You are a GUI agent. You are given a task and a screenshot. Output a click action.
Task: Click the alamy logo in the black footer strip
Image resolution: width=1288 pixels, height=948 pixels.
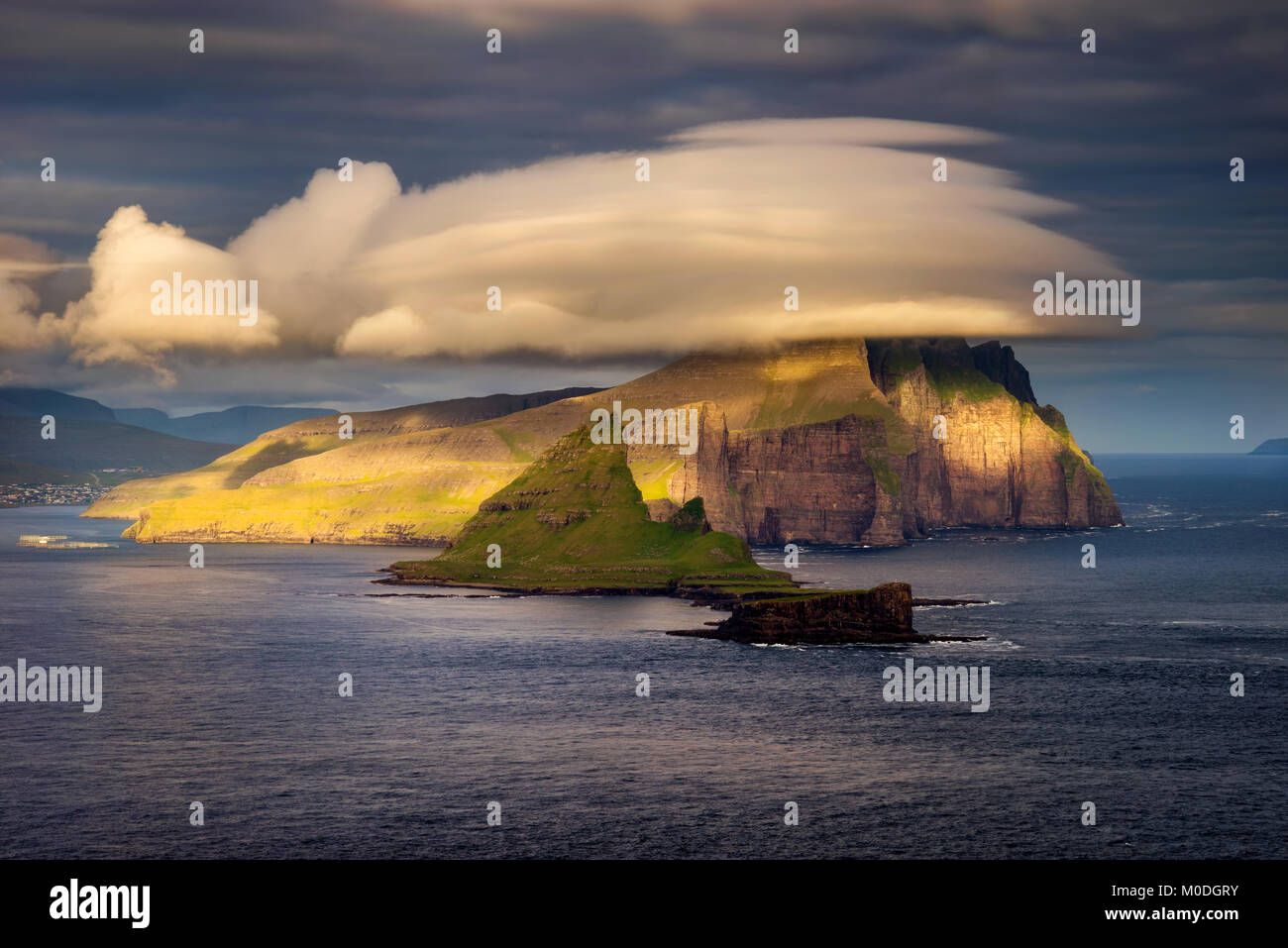click(100, 903)
